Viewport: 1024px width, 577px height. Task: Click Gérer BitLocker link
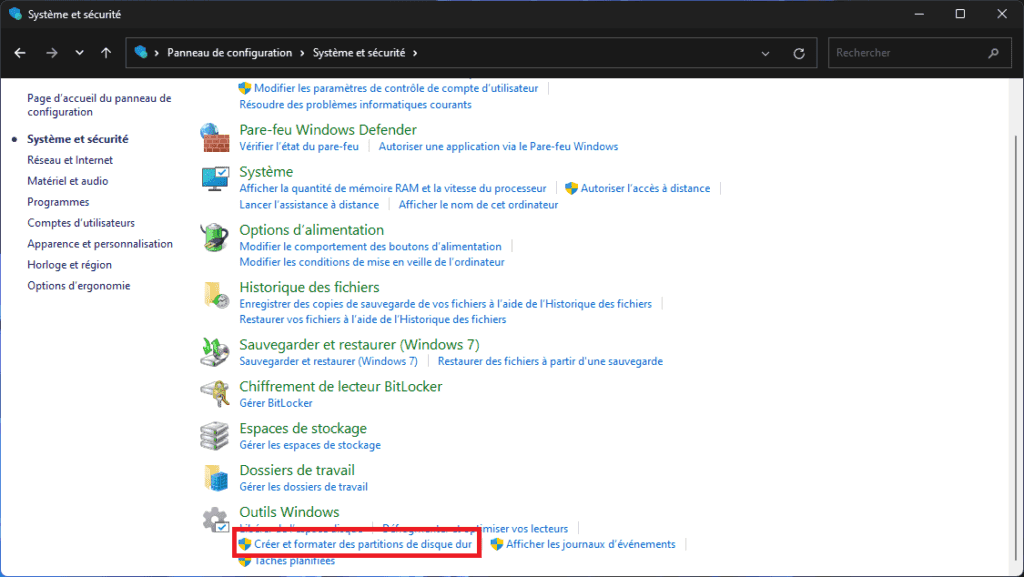(x=276, y=403)
